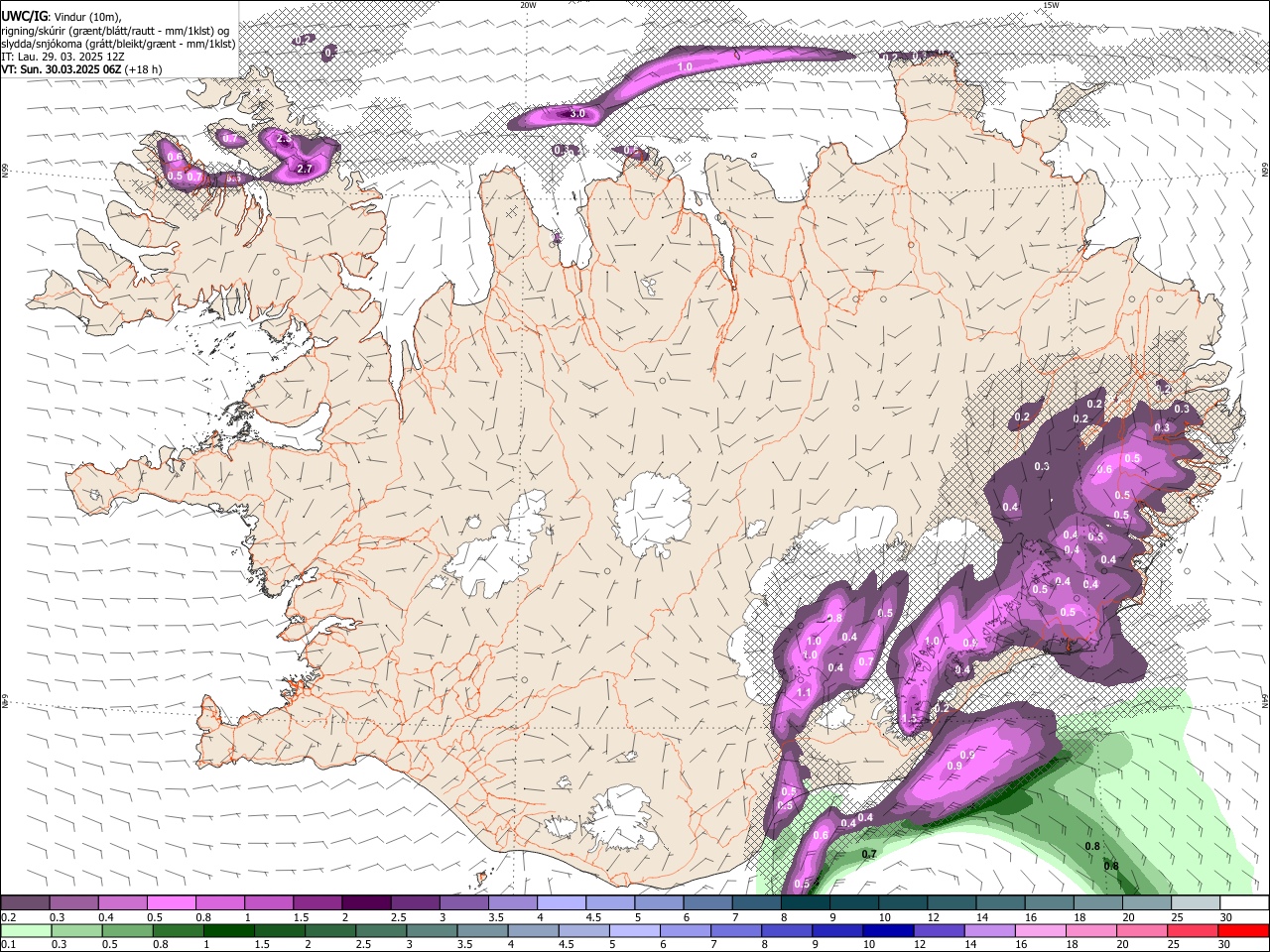This screenshot has width=1270, height=952.
Task: Click the white 0.8 snowfall value label
Action: coord(835,619)
